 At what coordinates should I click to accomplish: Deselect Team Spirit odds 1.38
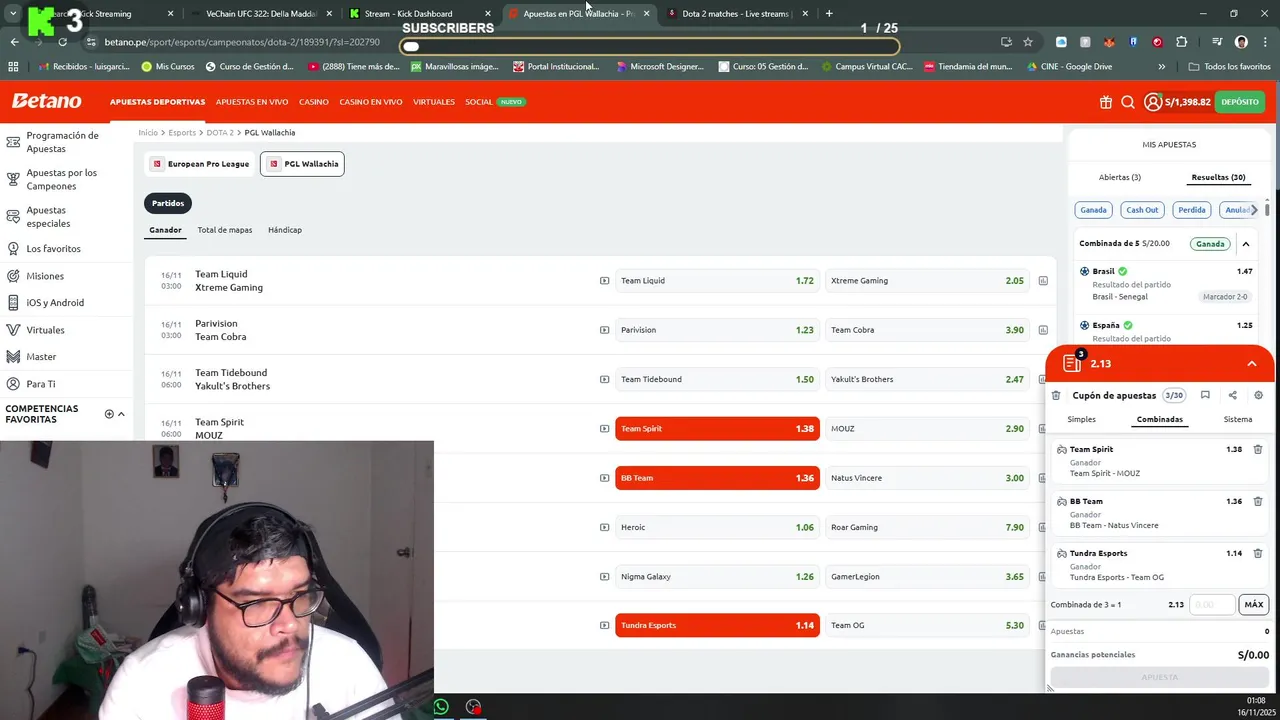point(717,429)
